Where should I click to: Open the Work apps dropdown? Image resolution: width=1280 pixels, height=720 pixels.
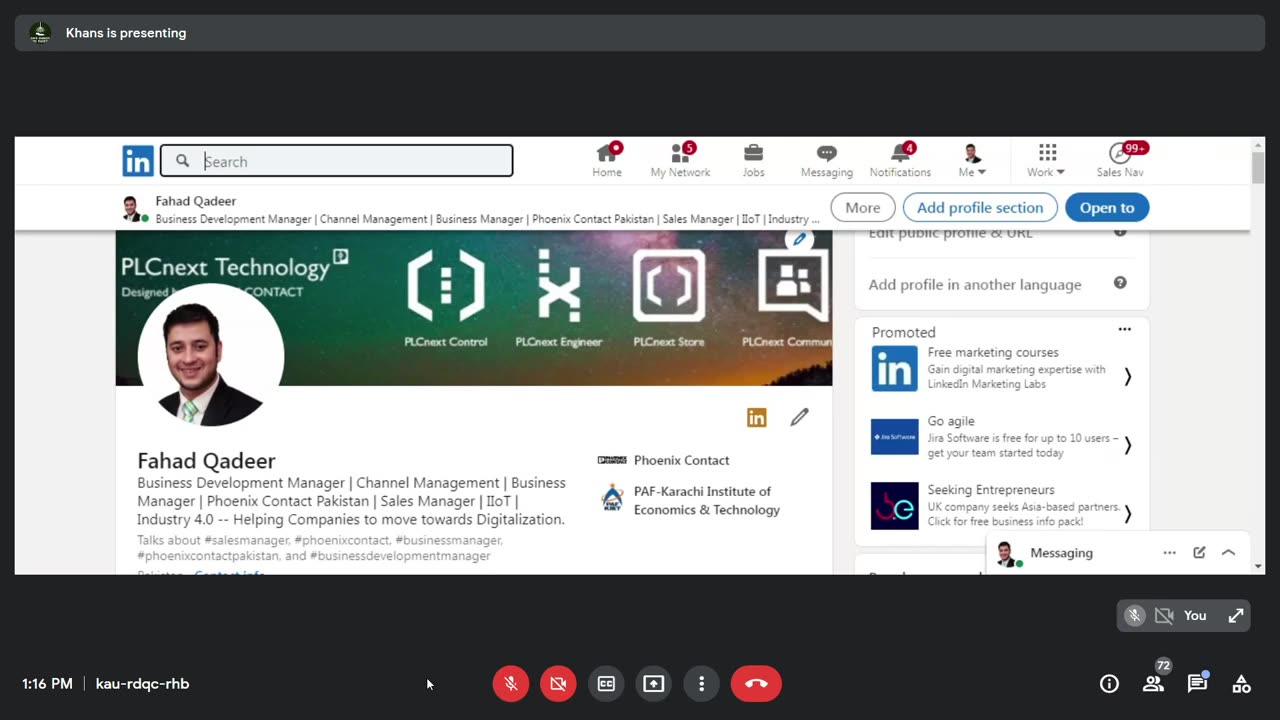coord(1046,160)
